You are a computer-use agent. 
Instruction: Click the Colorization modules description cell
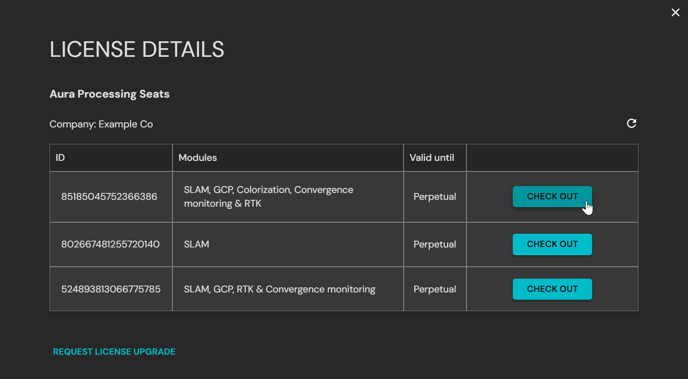(288, 197)
